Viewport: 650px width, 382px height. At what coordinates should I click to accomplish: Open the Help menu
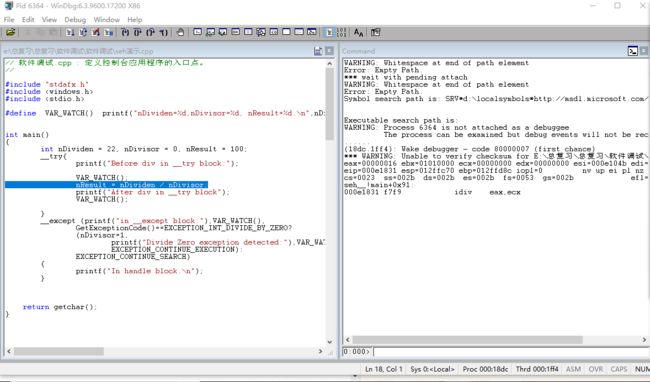134,19
